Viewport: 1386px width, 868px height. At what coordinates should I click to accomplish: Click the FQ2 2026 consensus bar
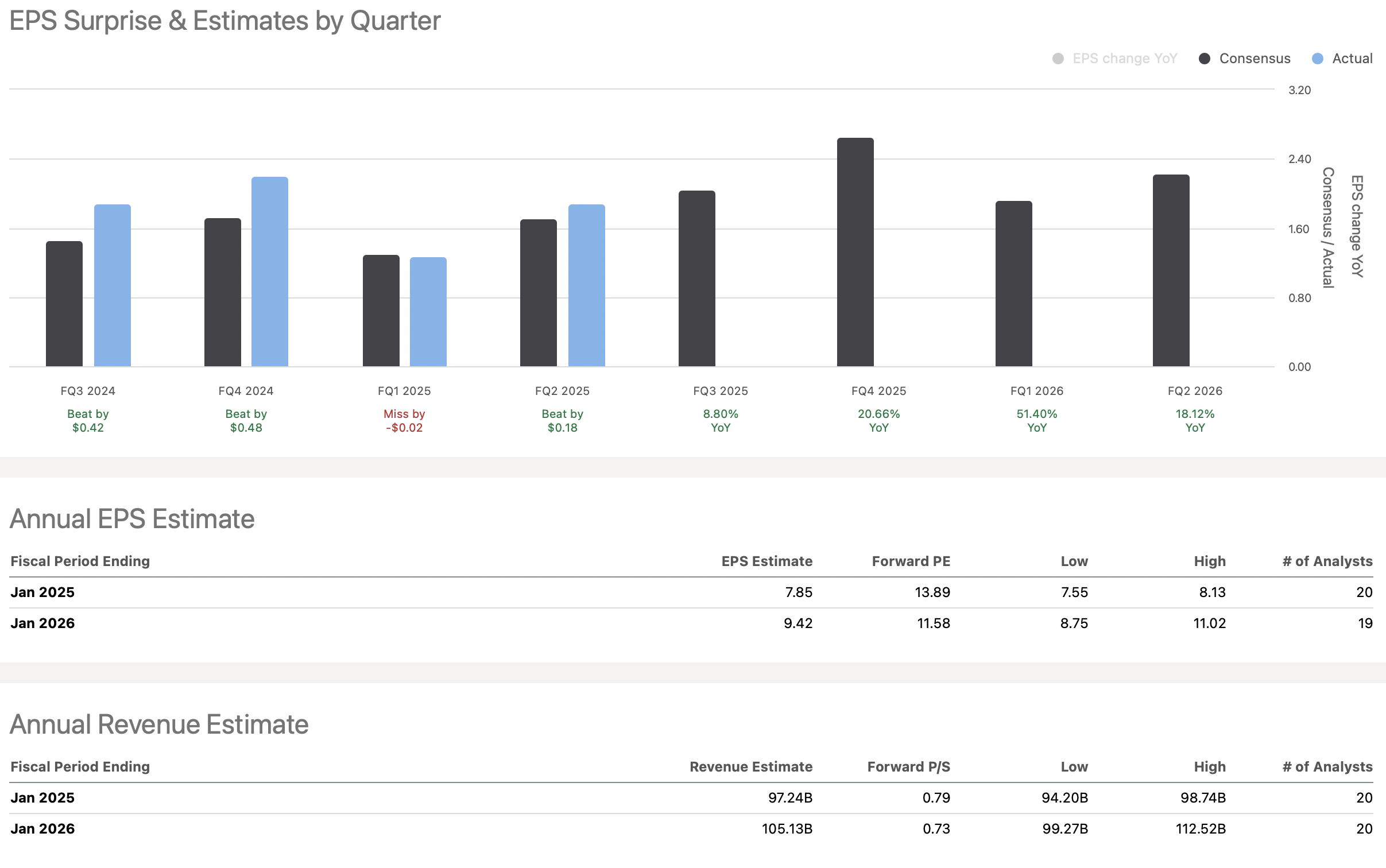pyautogui.click(x=1171, y=270)
